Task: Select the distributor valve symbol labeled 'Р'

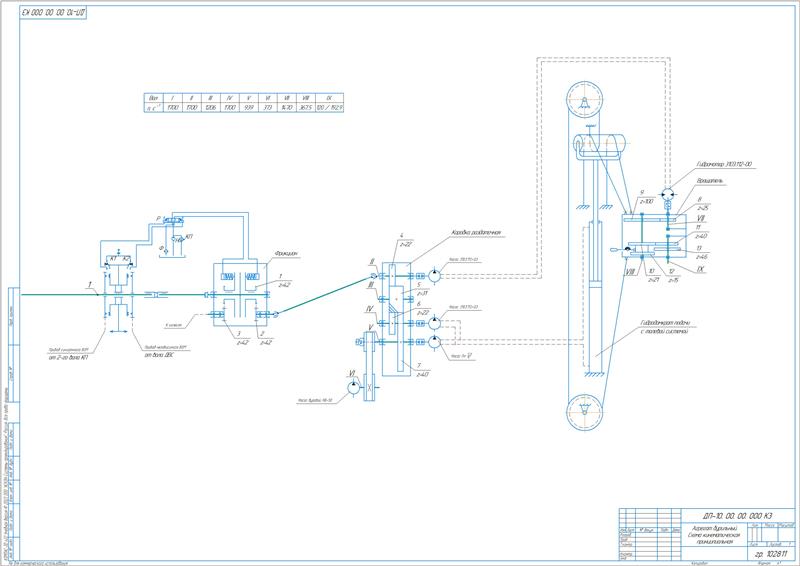Action: [173, 219]
